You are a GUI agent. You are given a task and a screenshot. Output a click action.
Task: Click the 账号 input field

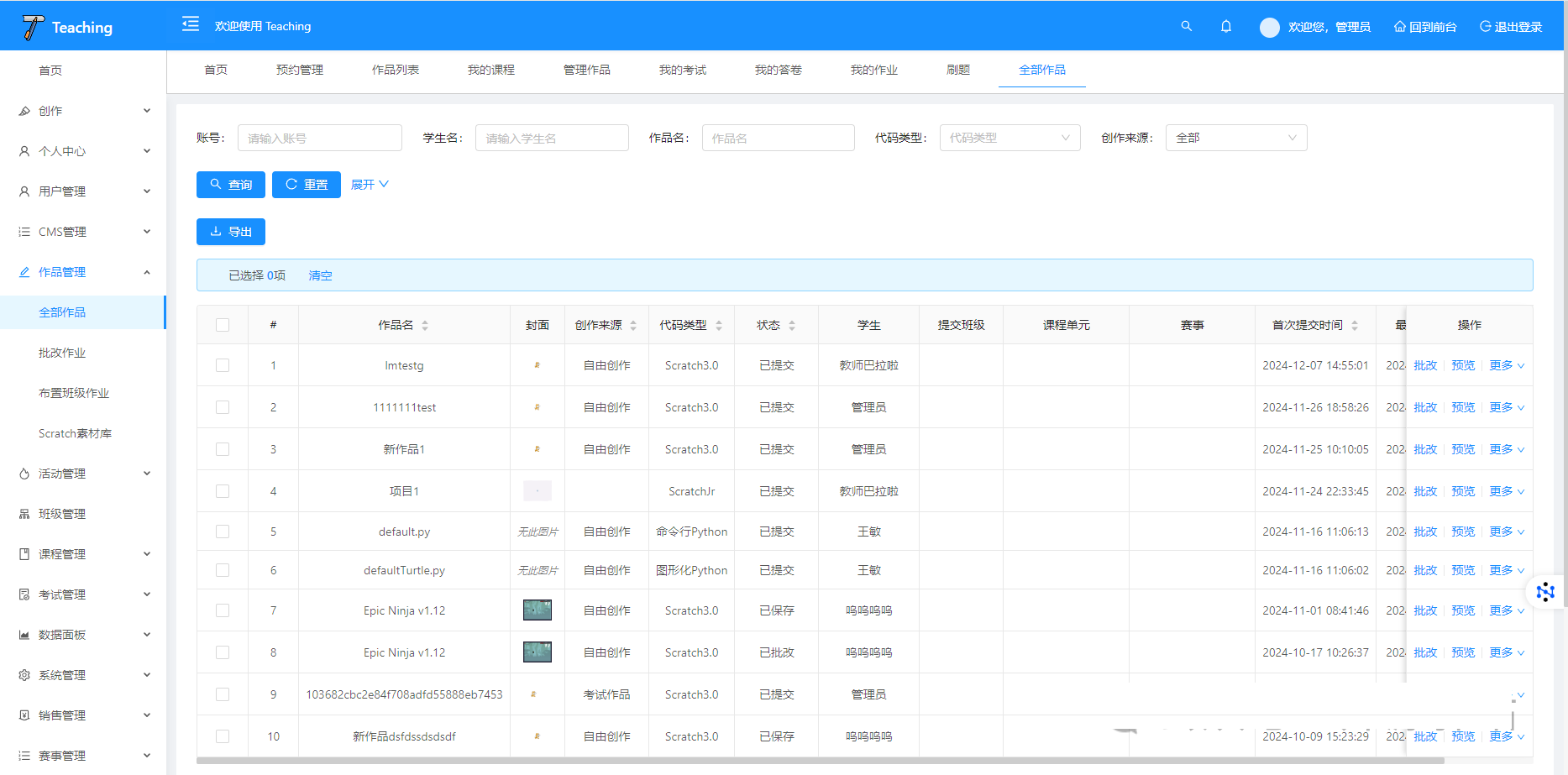coord(319,138)
